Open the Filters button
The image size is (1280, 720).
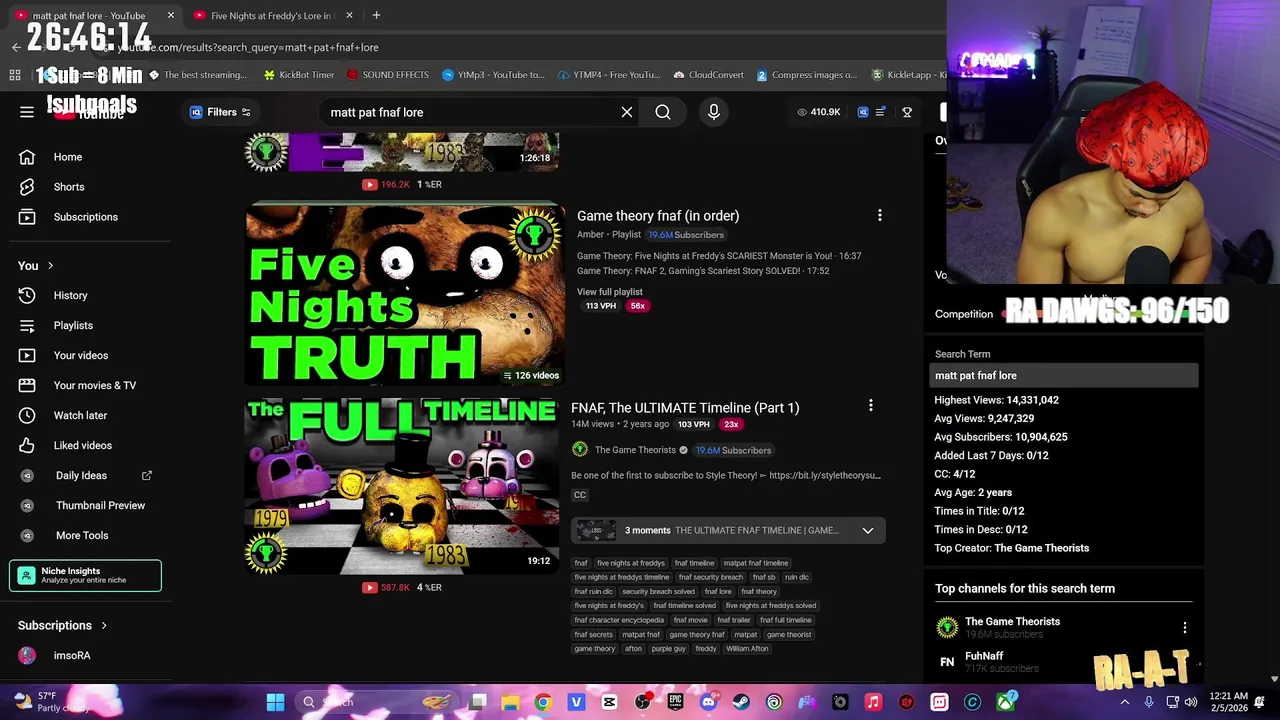pos(221,112)
